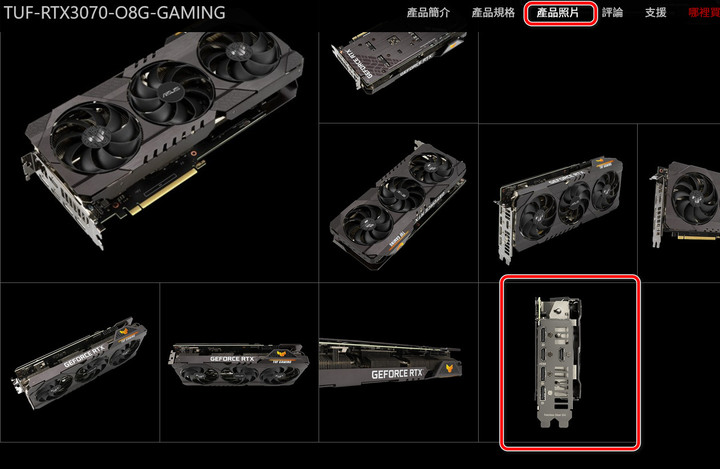The height and width of the screenshot is (469, 720).
Task: View the tilted GEFORCE RTX side photo
Action: [x=80, y=362]
